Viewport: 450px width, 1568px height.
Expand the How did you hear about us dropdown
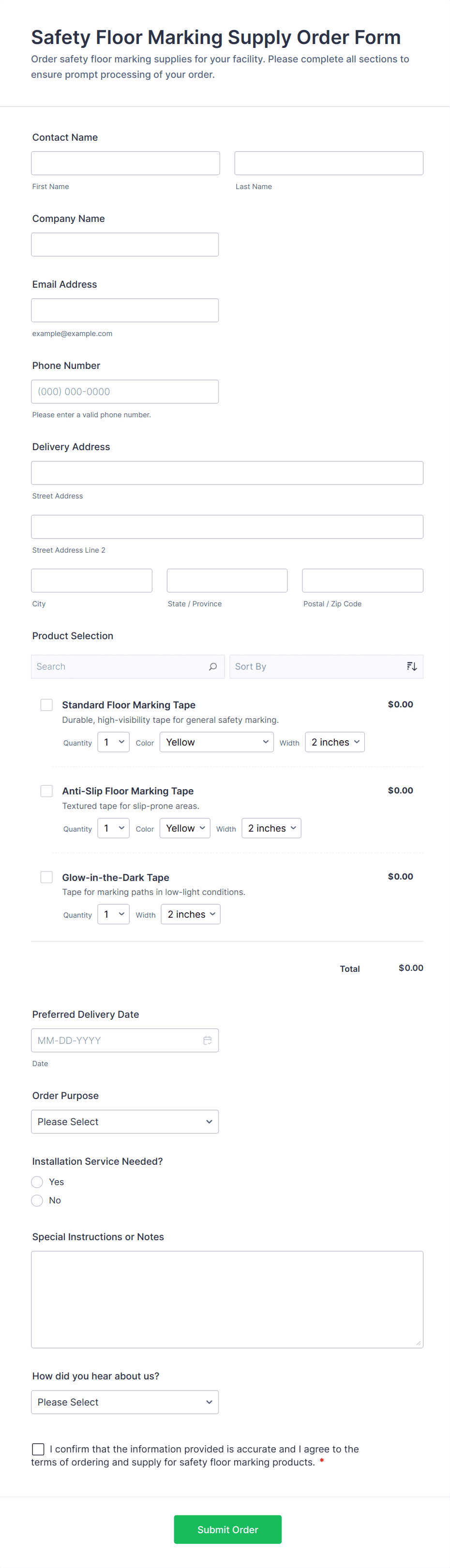tap(125, 1402)
